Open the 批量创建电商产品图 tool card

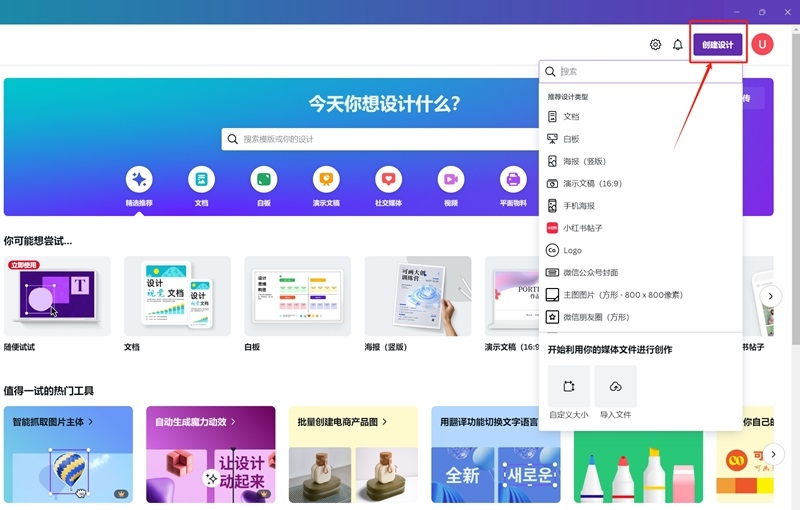353,454
